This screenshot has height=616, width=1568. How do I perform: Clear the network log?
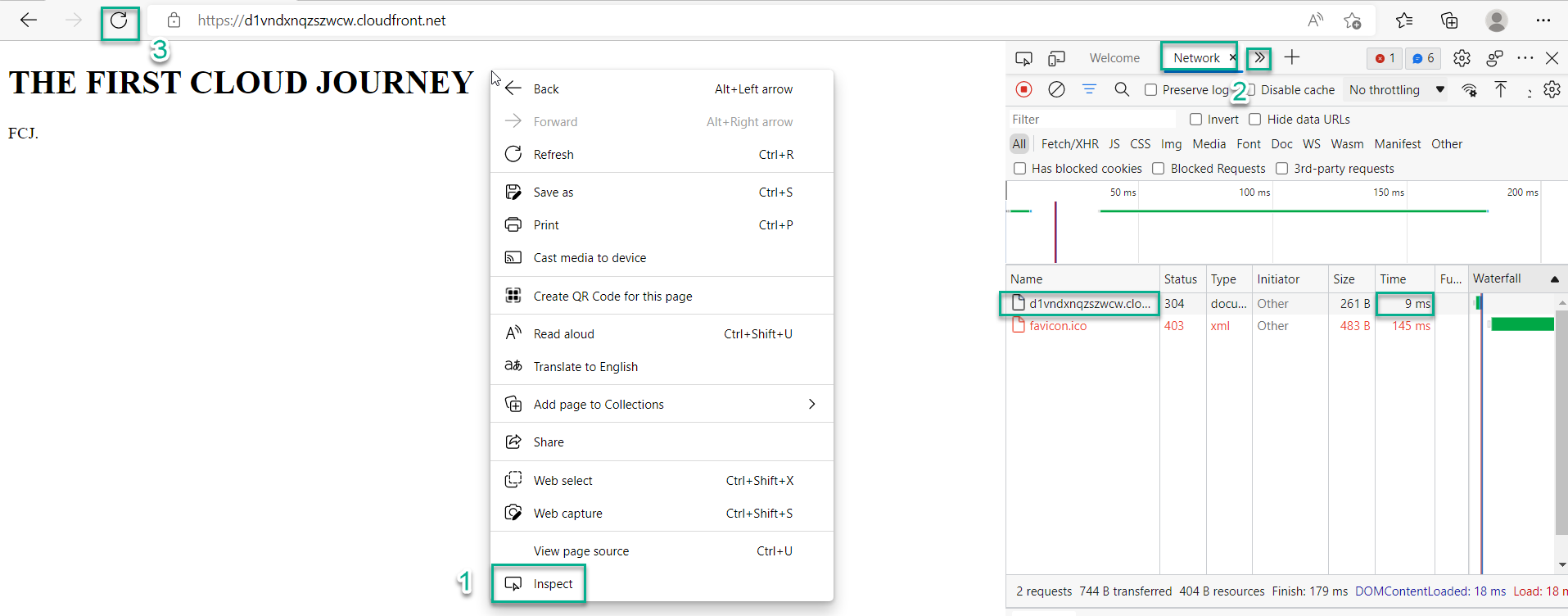(1056, 89)
